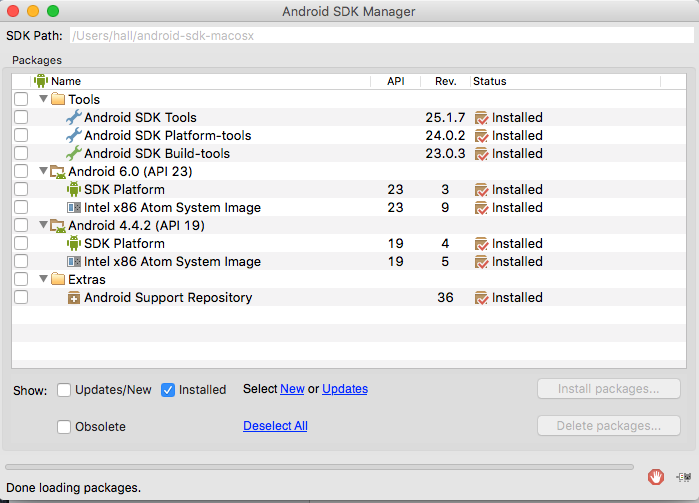Enable the Updates/New filter checkbox
Screen dimensions: 699x503
[64, 390]
